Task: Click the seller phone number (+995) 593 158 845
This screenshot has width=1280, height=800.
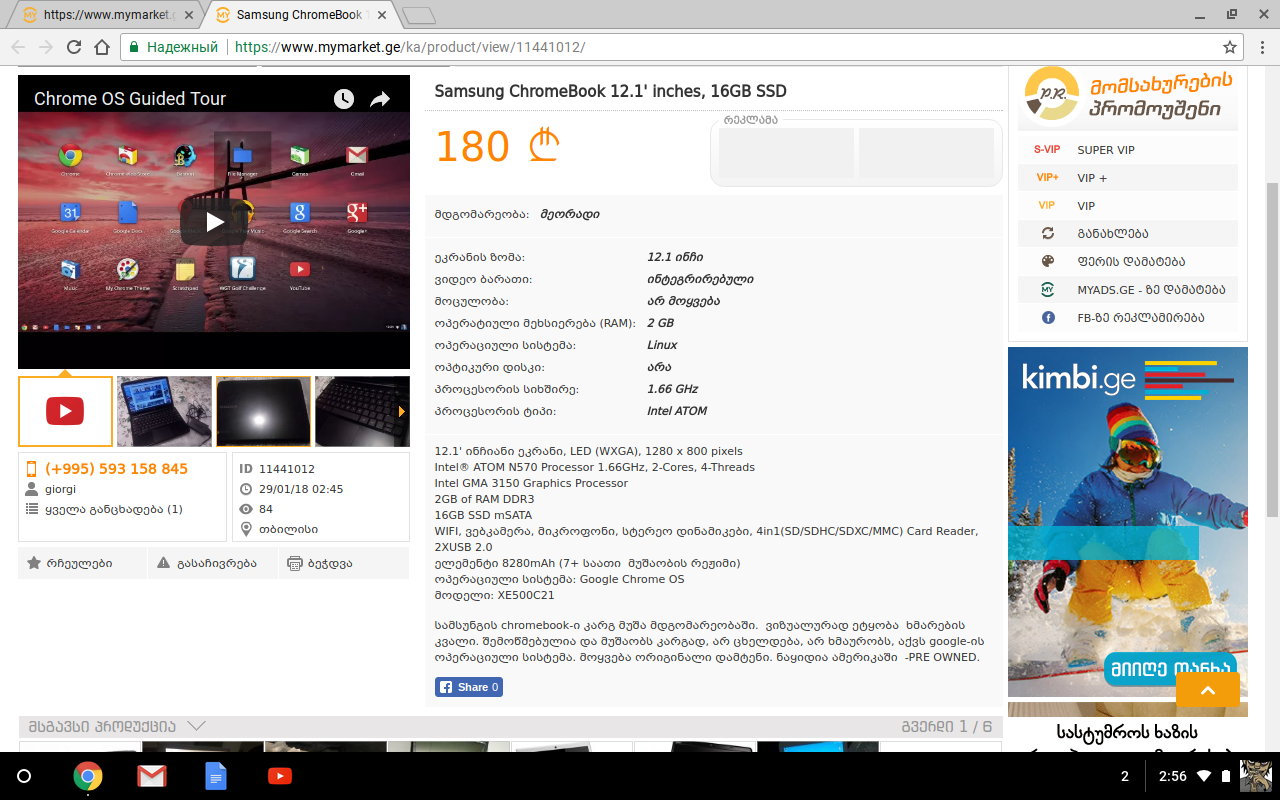Action: tap(116, 469)
